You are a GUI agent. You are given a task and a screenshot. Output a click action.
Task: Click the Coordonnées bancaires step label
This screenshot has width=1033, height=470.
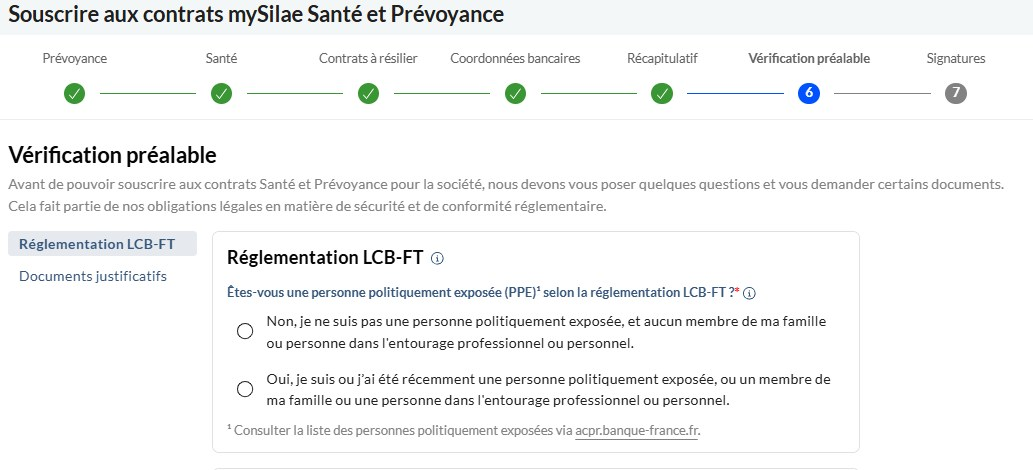point(515,59)
